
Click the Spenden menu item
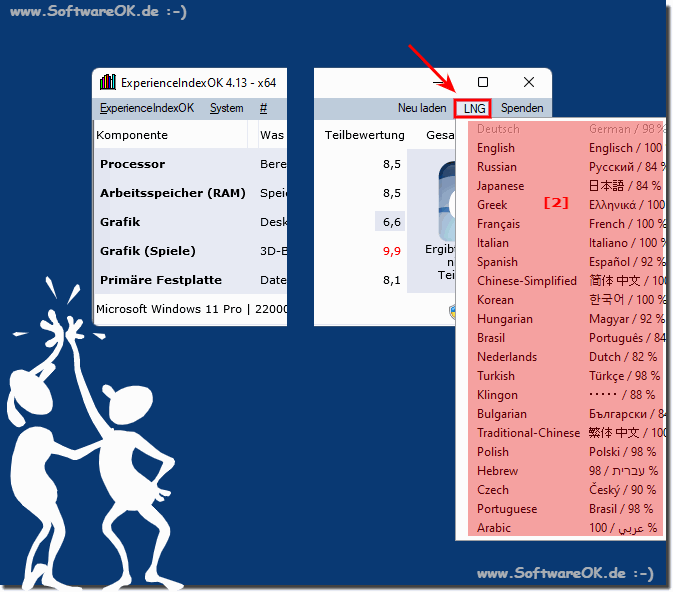(x=522, y=108)
